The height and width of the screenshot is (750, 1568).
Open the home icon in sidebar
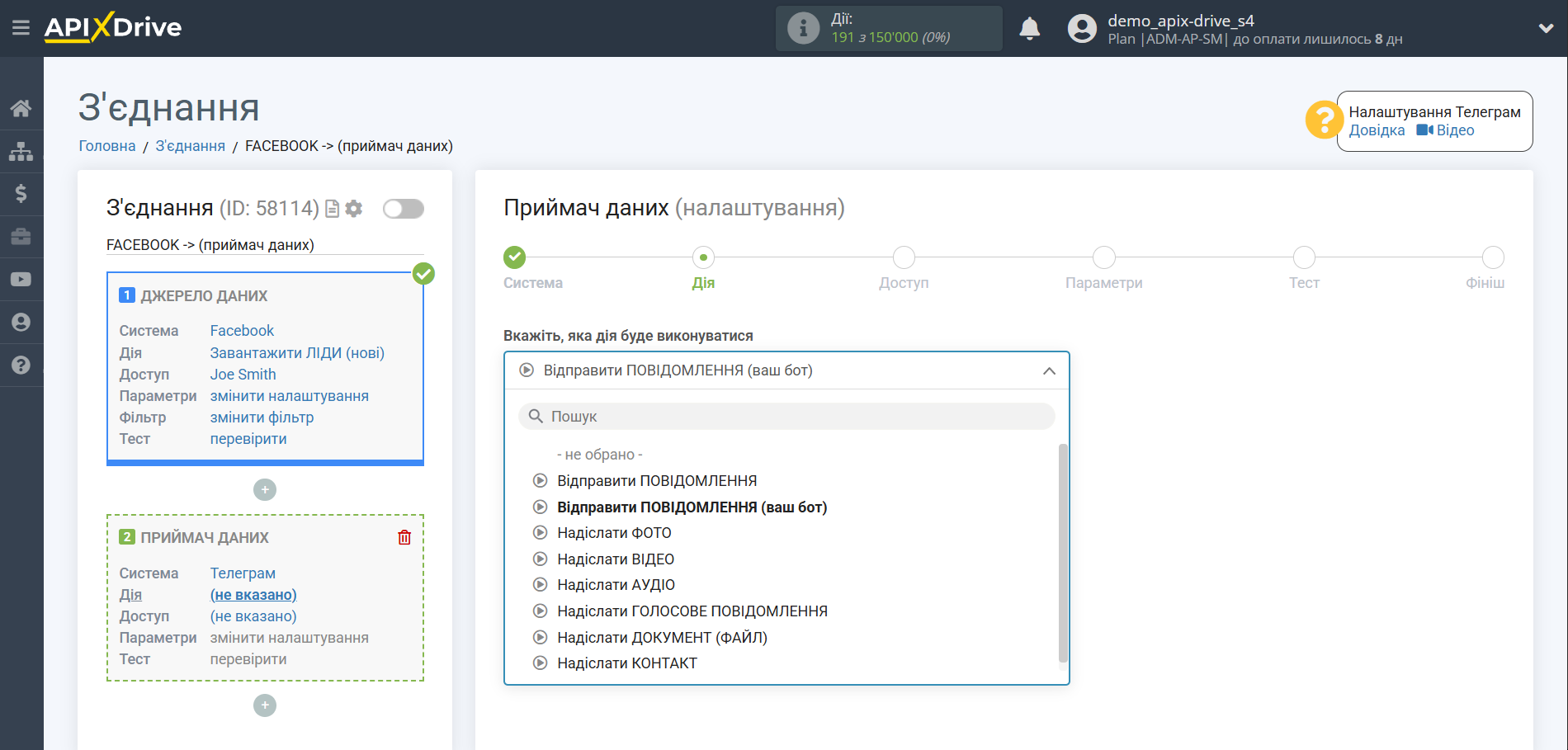click(x=21, y=108)
